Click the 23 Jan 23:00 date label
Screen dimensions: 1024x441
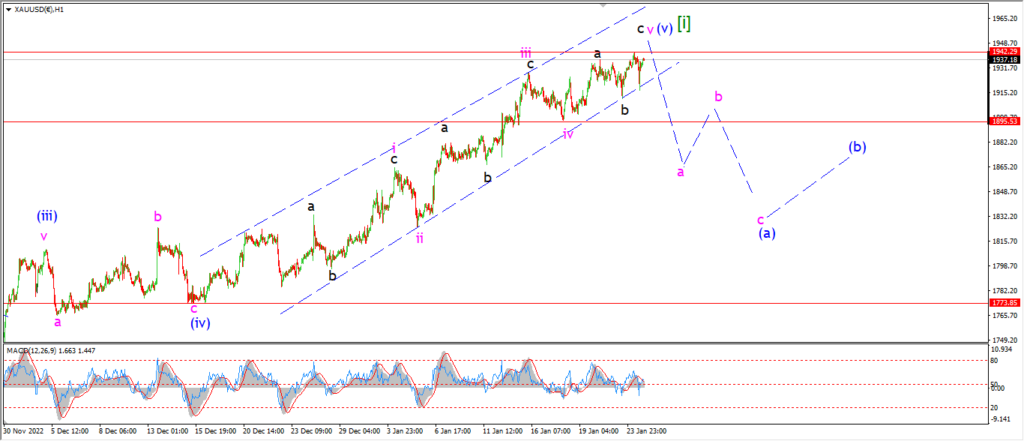pyautogui.click(x=648, y=432)
